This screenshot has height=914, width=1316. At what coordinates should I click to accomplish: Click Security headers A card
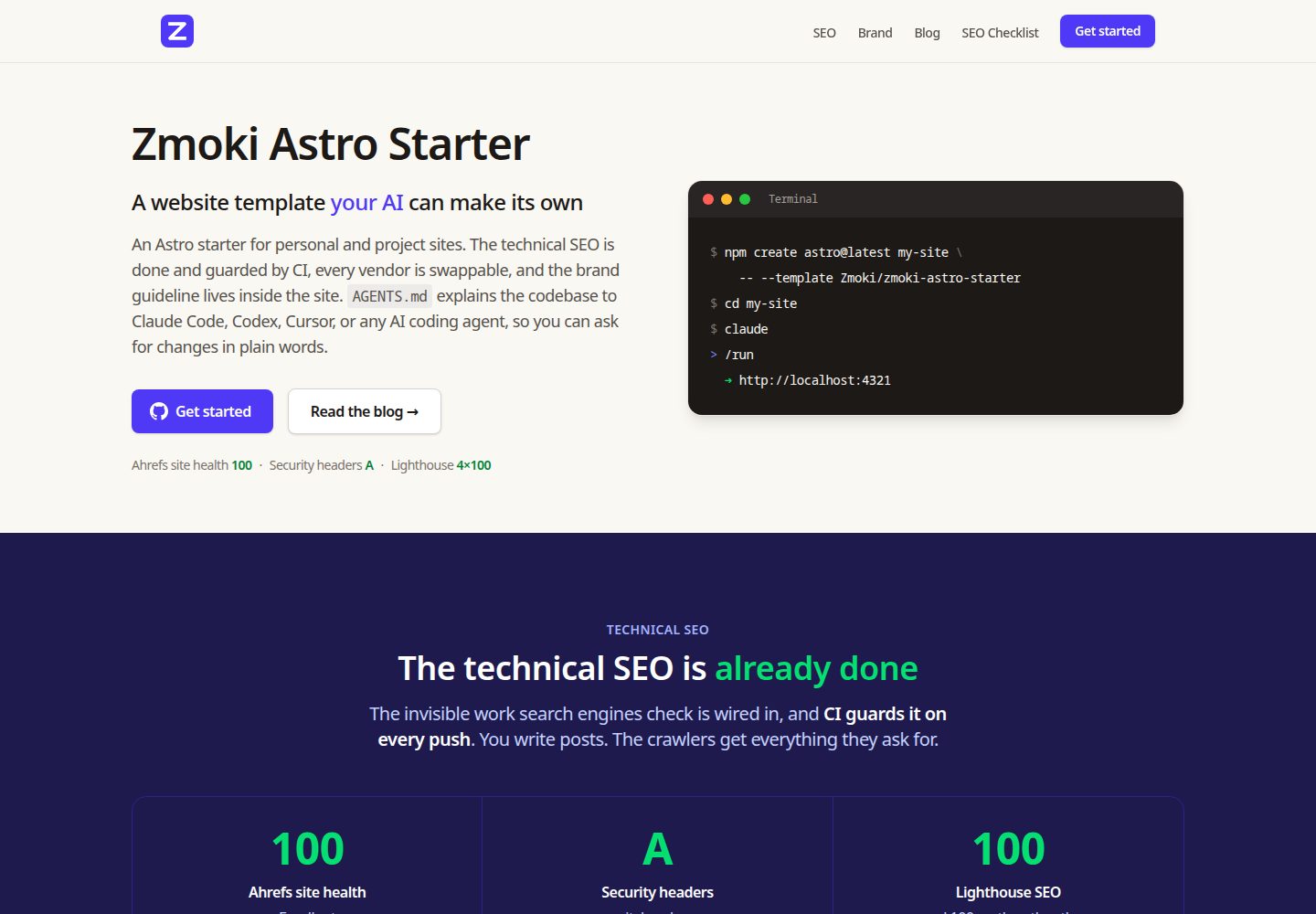click(658, 856)
